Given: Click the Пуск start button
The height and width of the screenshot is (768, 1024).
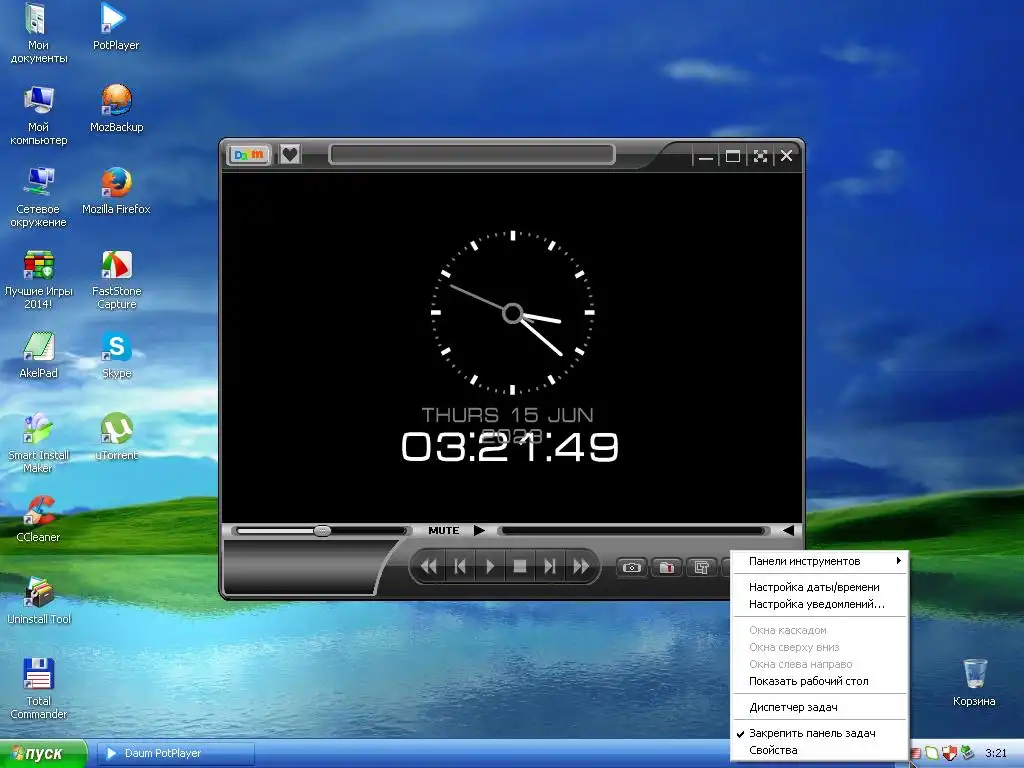Looking at the screenshot, I should point(43,754).
